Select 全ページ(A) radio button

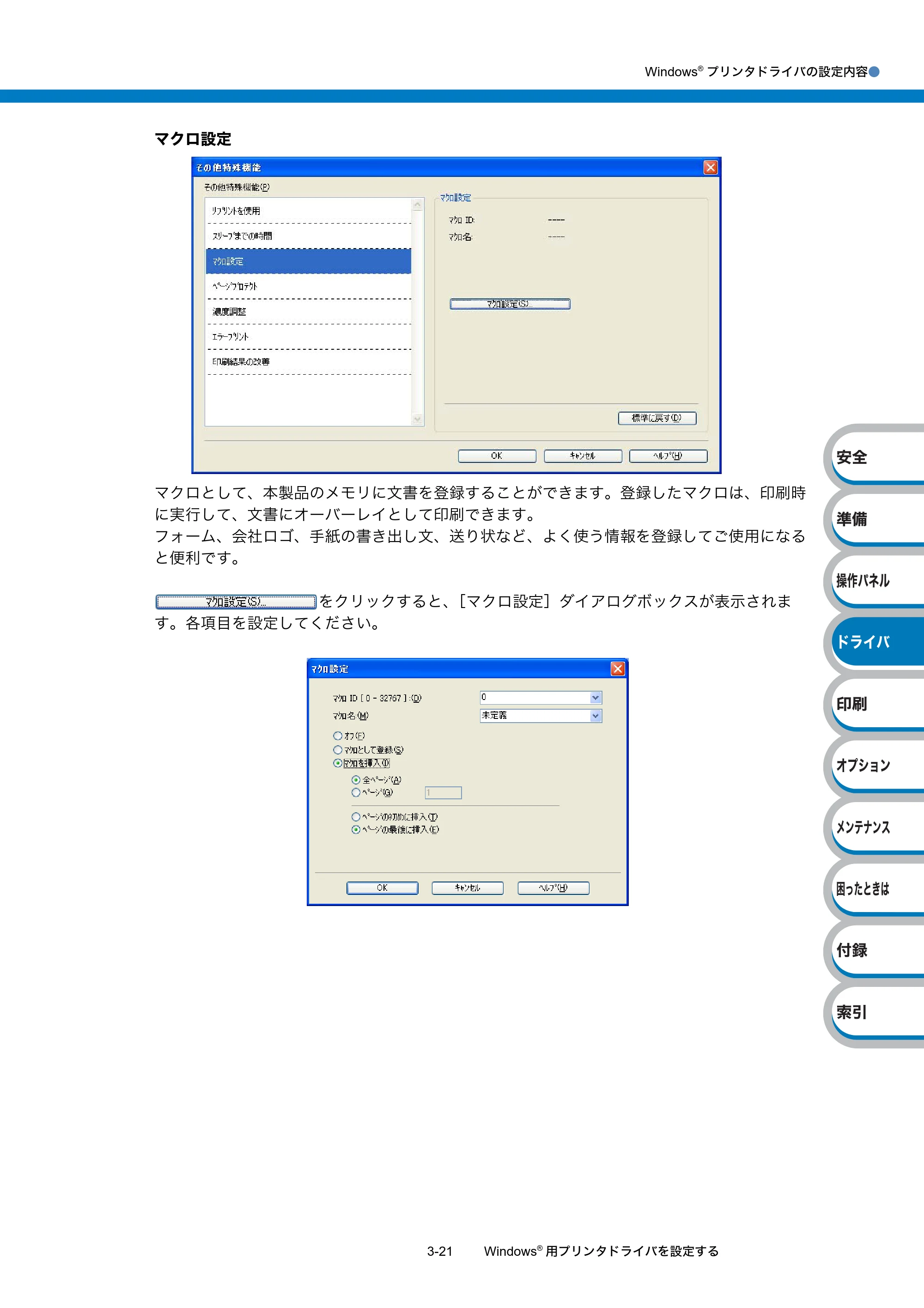pos(356,780)
